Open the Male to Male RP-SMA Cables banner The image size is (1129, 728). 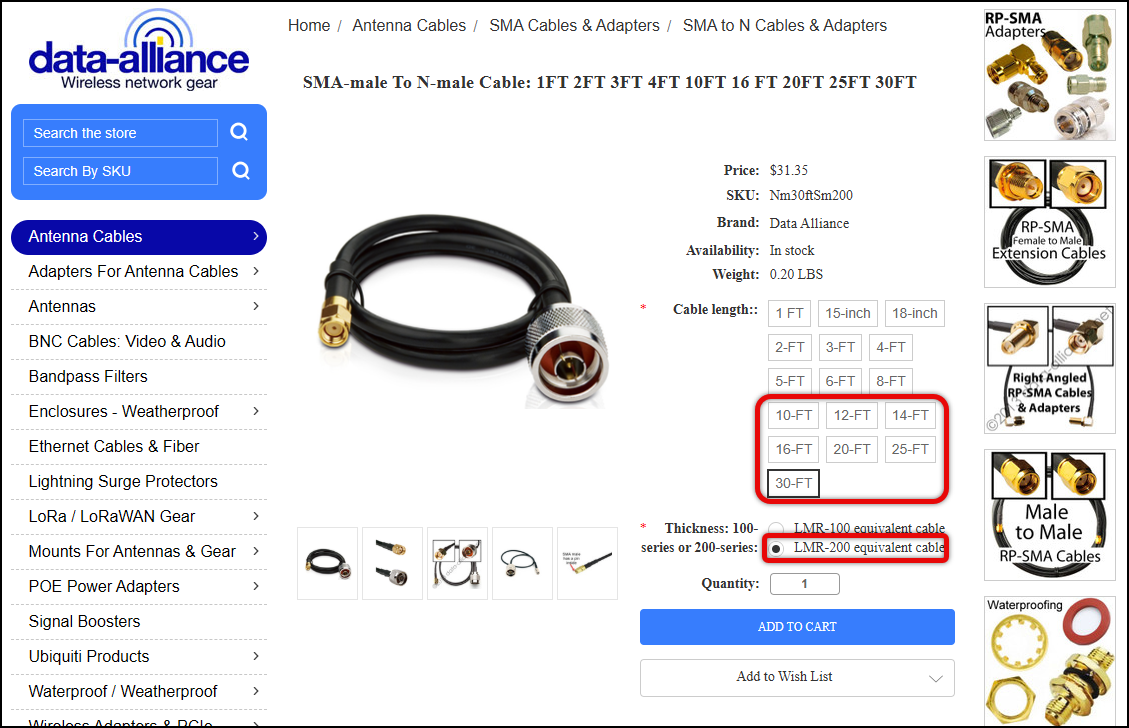(x=1049, y=515)
